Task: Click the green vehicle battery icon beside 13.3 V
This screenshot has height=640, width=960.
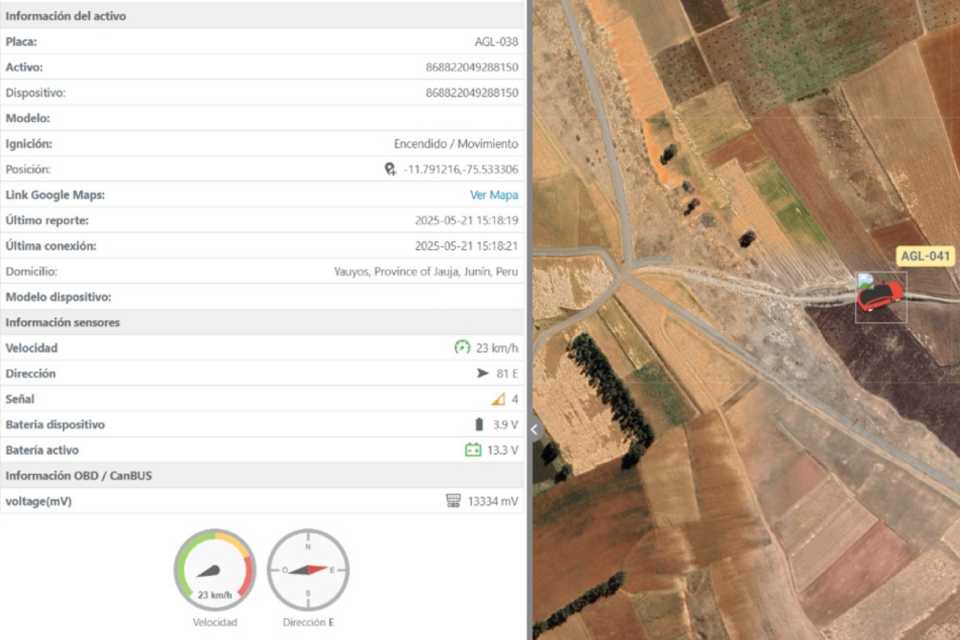Action: tap(473, 450)
